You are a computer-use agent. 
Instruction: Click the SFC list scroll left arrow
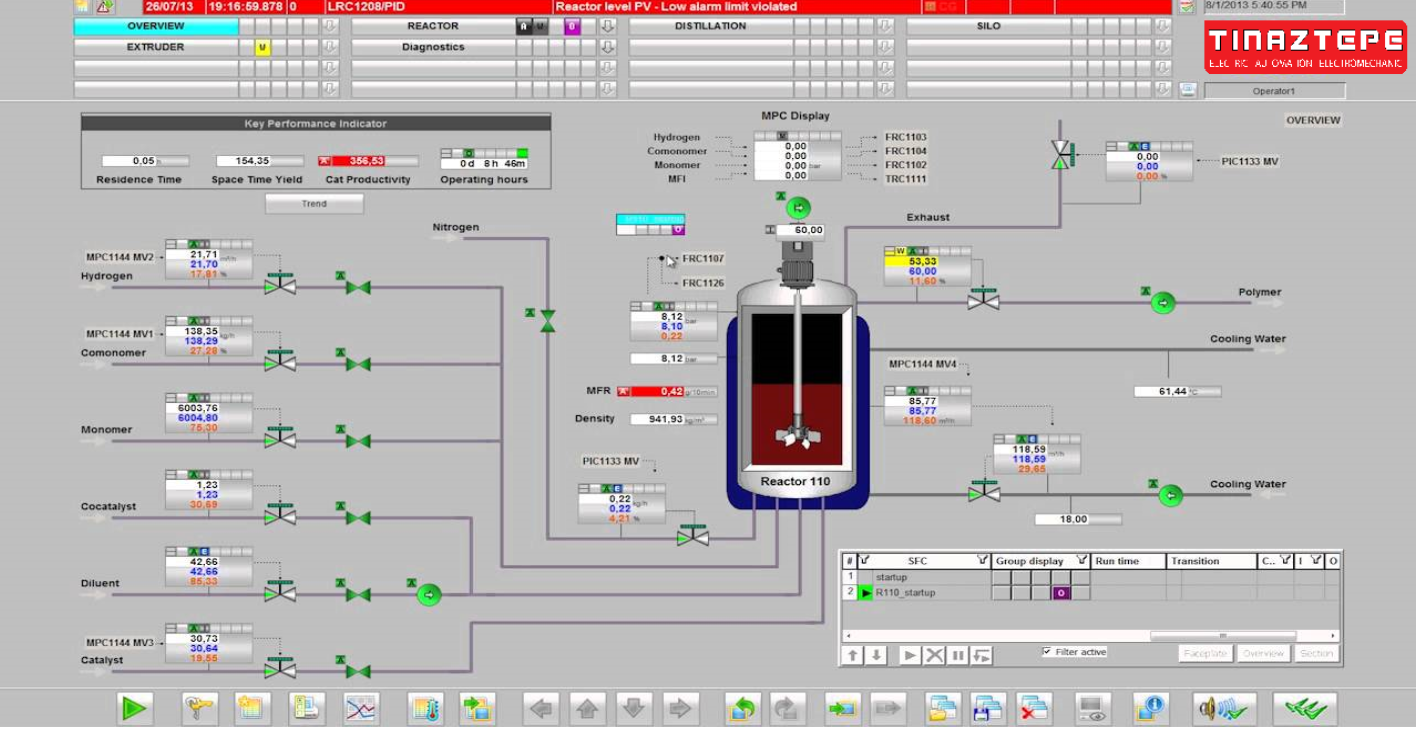(x=847, y=635)
